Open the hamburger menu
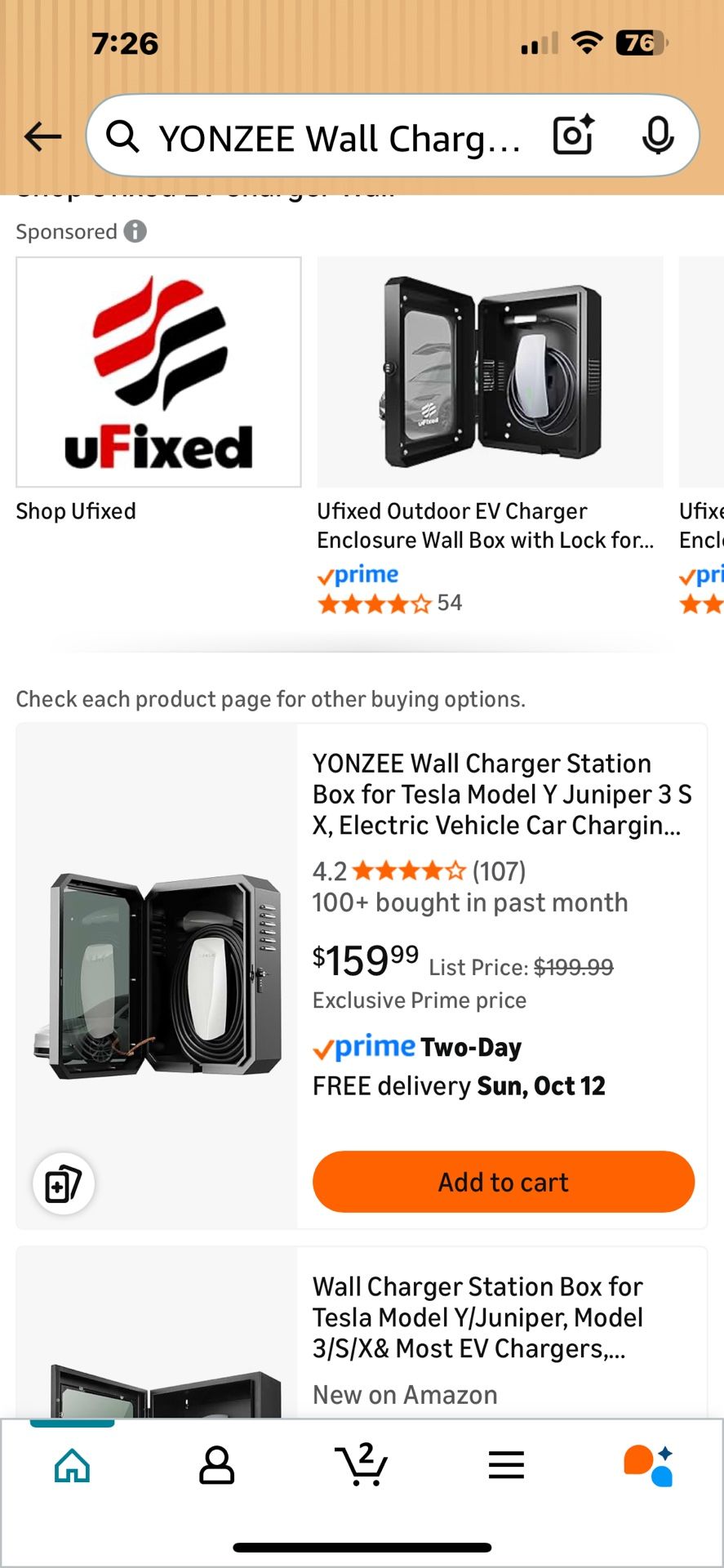 505,1464
